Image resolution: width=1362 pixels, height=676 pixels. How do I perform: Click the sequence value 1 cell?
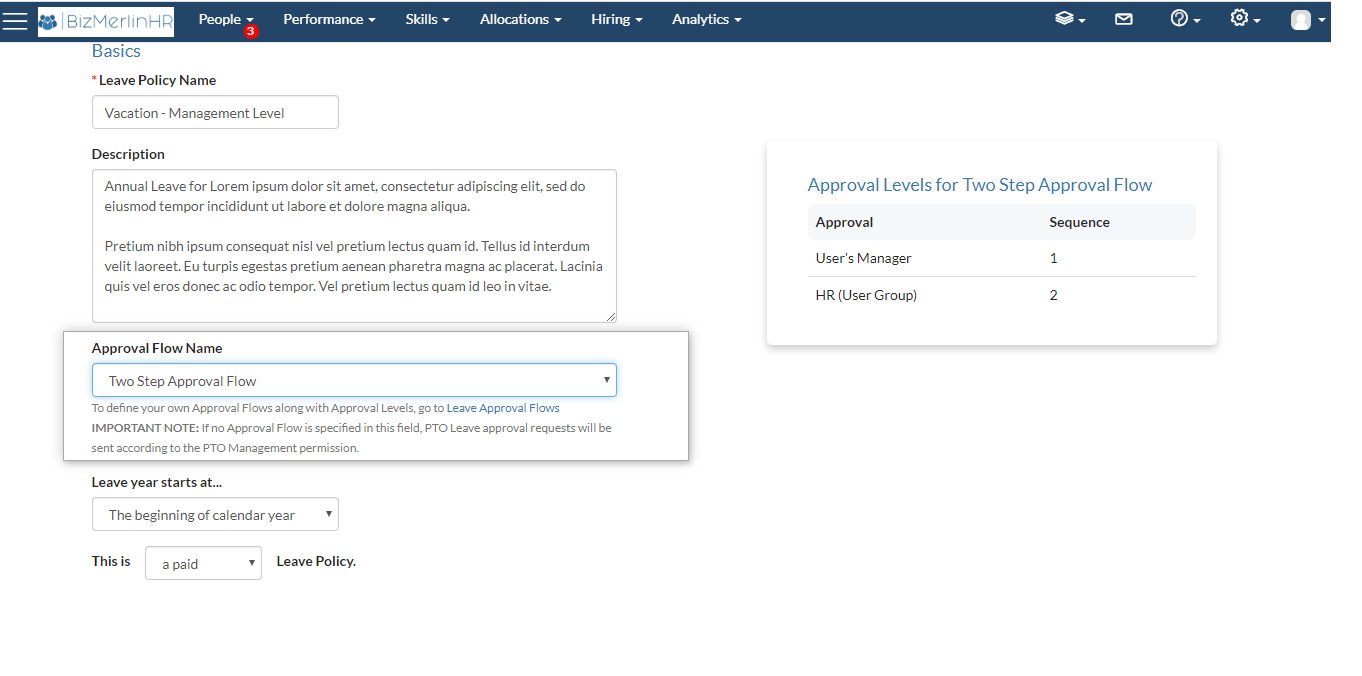(1053, 258)
